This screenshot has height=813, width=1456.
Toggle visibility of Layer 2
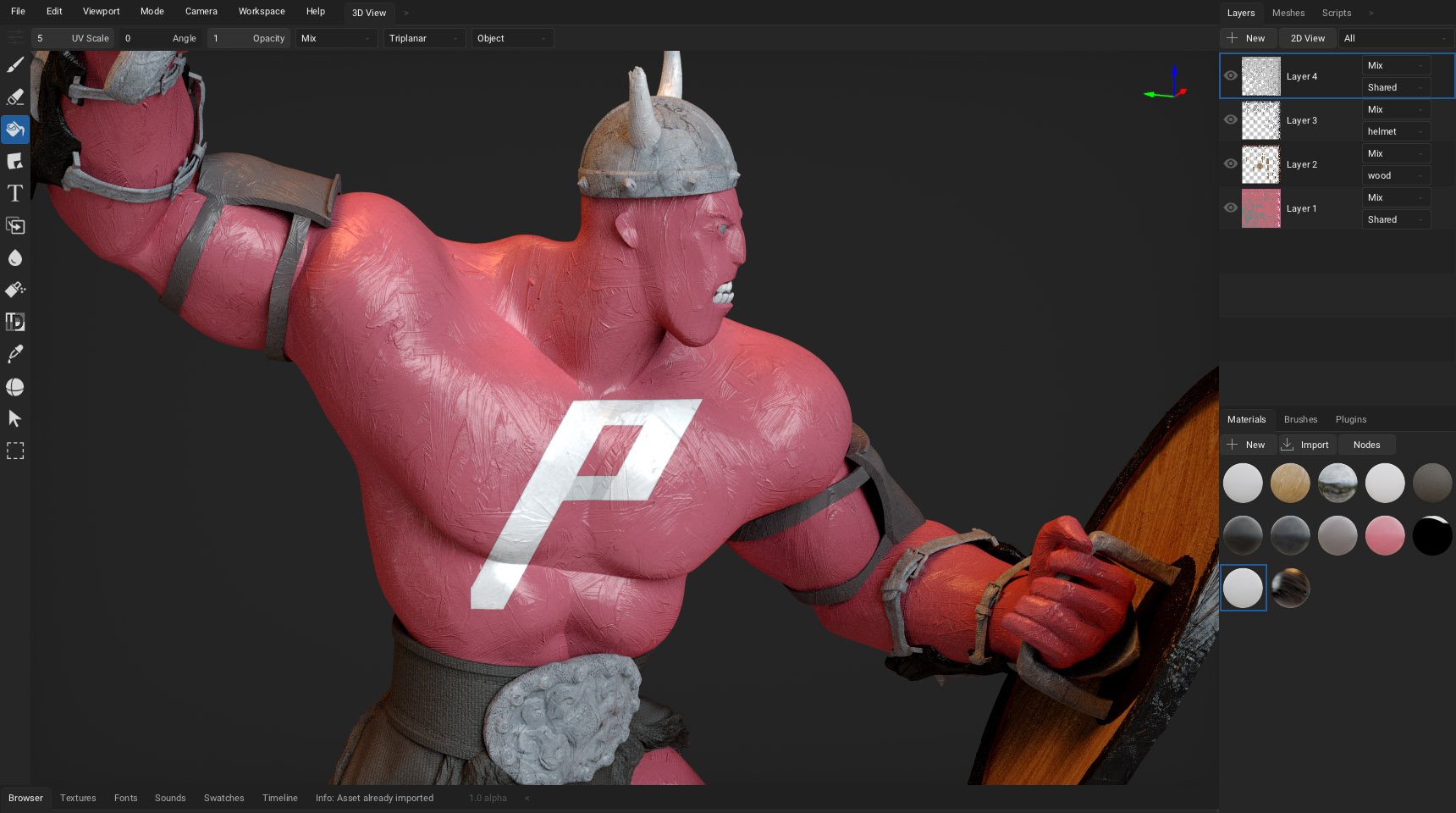1231,163
